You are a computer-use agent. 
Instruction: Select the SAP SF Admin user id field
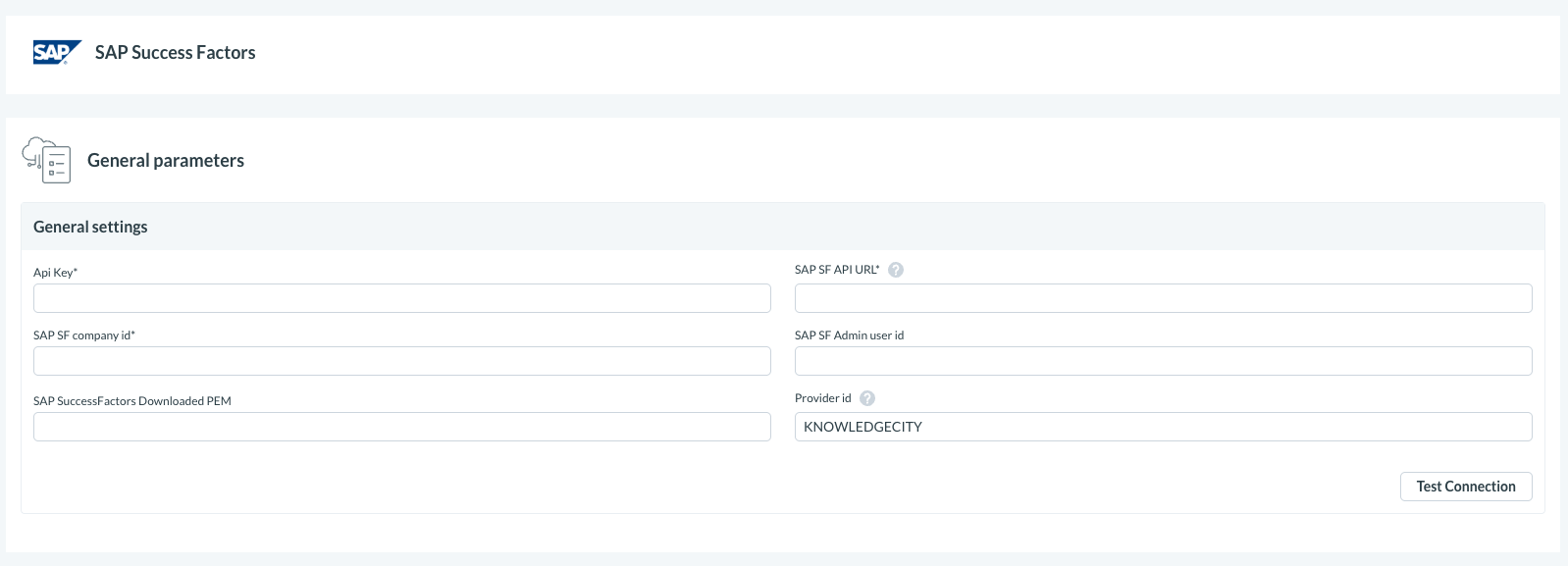coord(1164,361)
